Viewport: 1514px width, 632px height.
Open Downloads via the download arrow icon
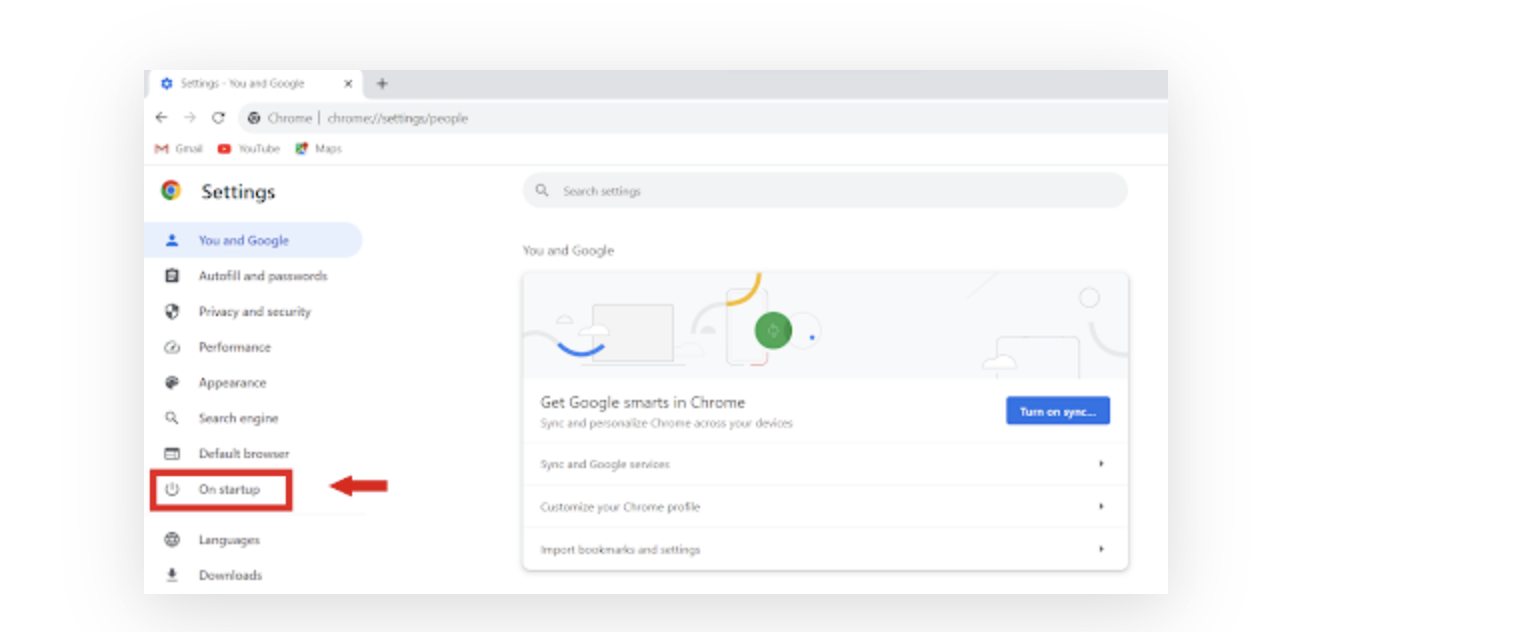point(172,575)
